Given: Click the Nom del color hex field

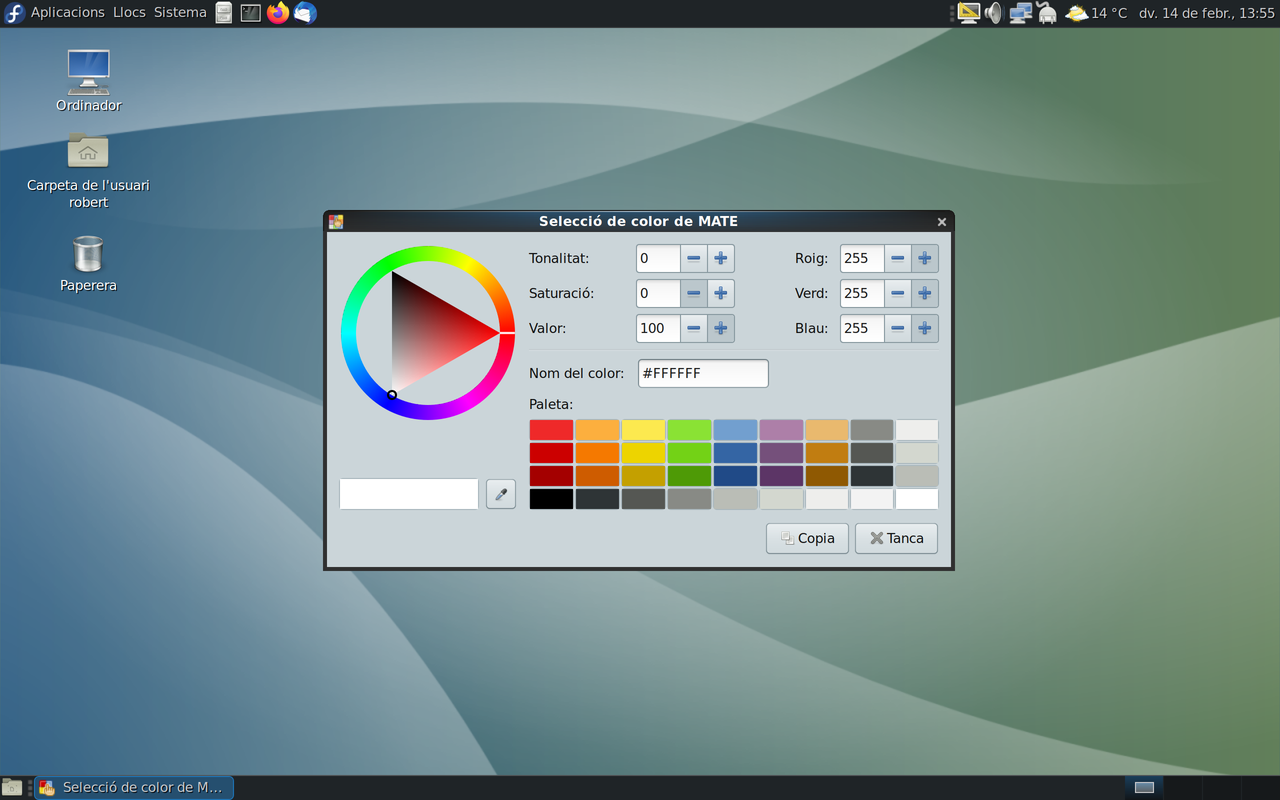Looking at the screenshot, I should [703, 373].
